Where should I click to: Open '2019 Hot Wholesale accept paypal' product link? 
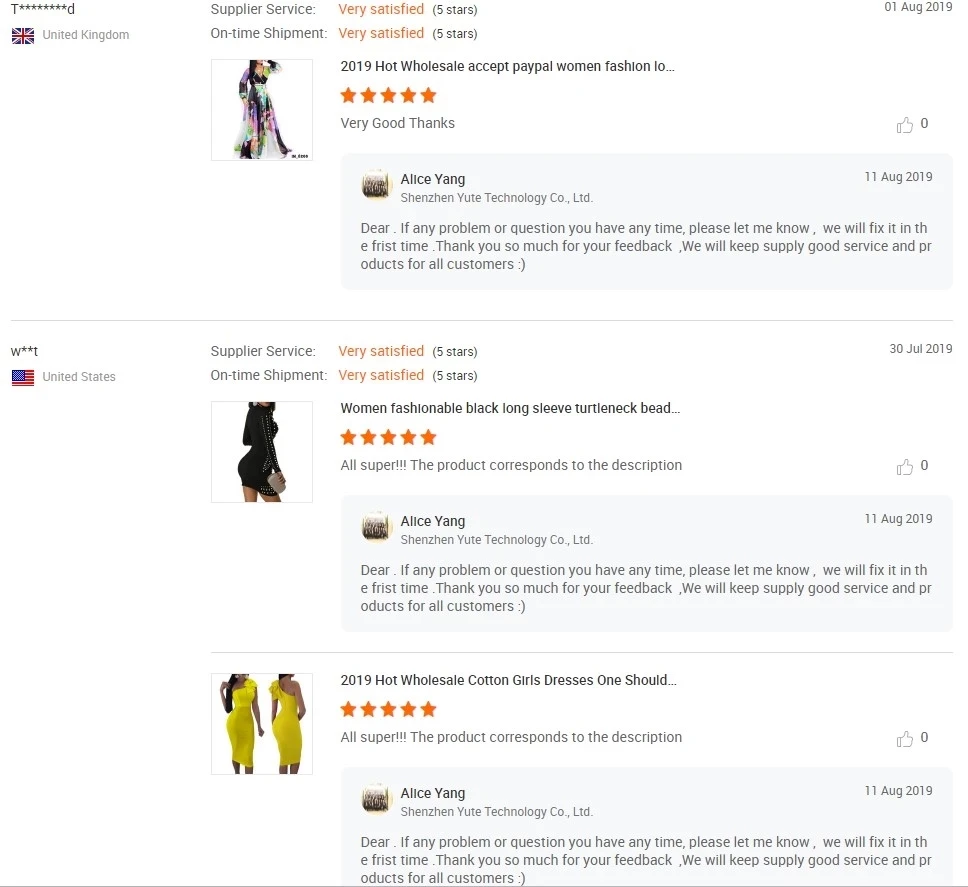(507, 66)
